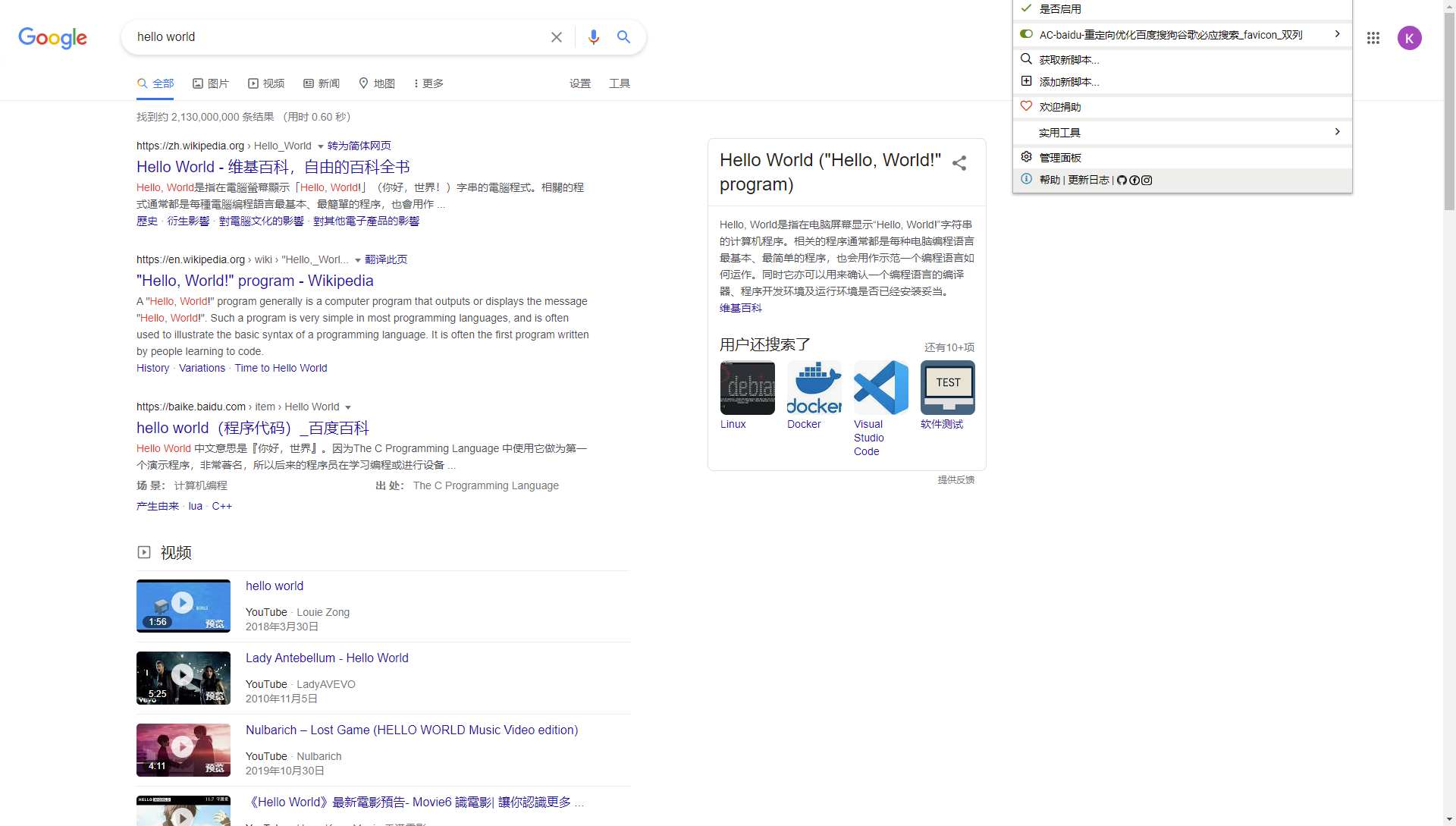The height and width of the screenshot is (826, 1456).
Task: Choose 欢迎捐助 donate entry
Action: pos(1182,107)
